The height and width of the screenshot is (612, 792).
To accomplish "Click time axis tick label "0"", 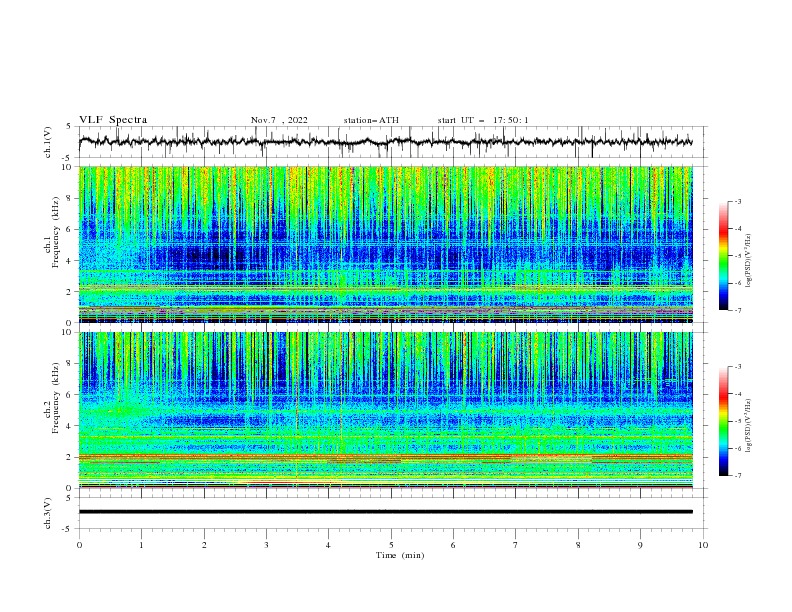I will pyautogui.click(x=79, y=545).
